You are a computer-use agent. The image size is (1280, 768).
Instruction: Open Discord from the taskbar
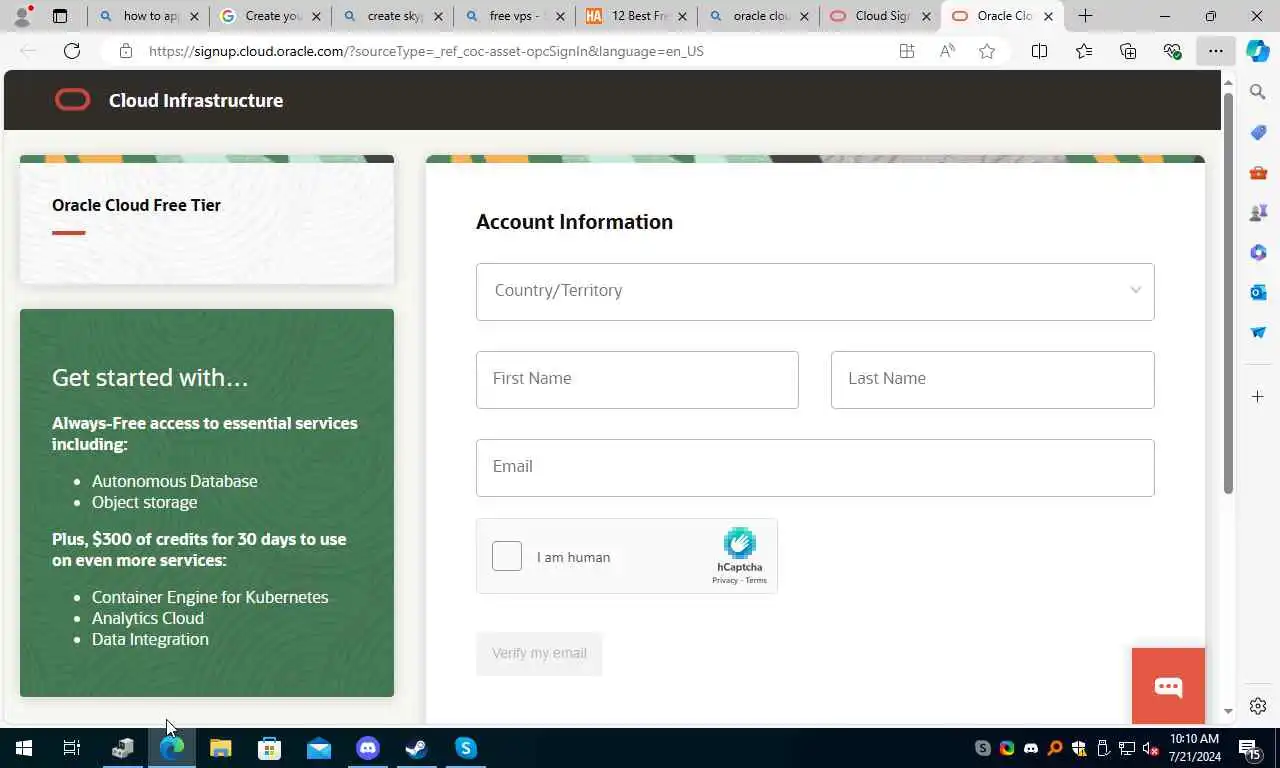[x=368, y=748]
